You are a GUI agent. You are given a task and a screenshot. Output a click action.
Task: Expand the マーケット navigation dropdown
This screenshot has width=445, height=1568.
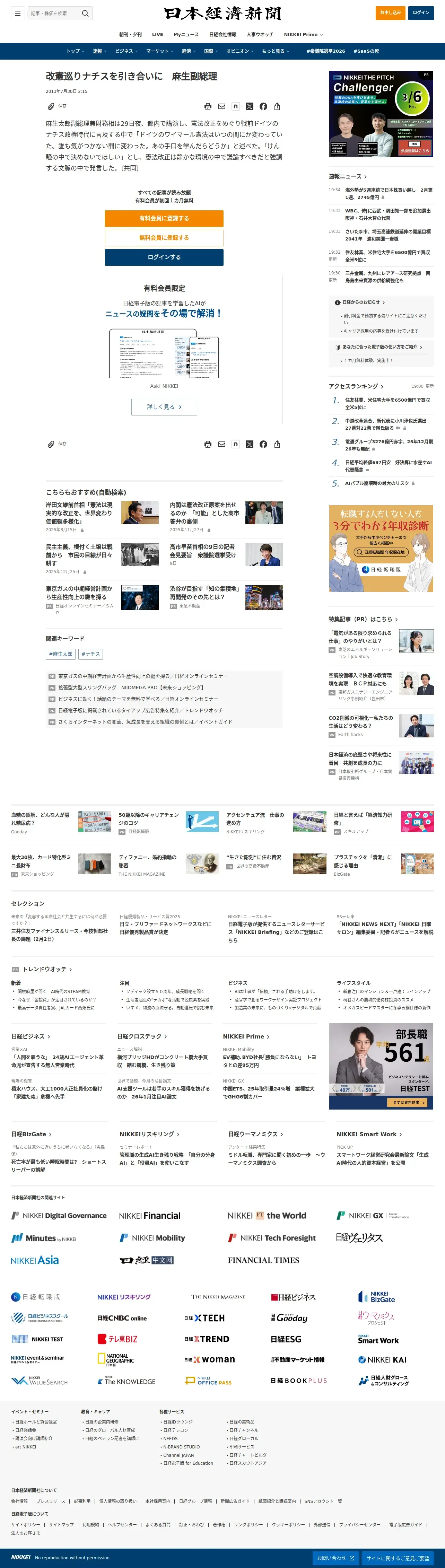pos(159,51)
